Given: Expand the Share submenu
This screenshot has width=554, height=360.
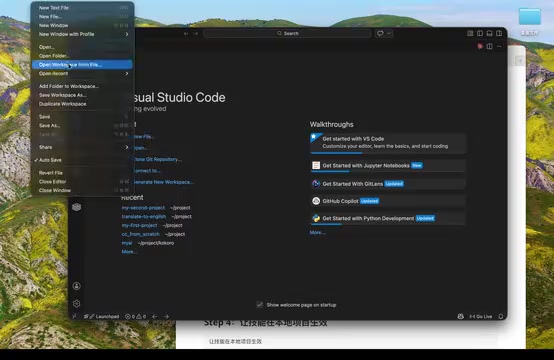Looking at the screenshot, I should [82, 147].
